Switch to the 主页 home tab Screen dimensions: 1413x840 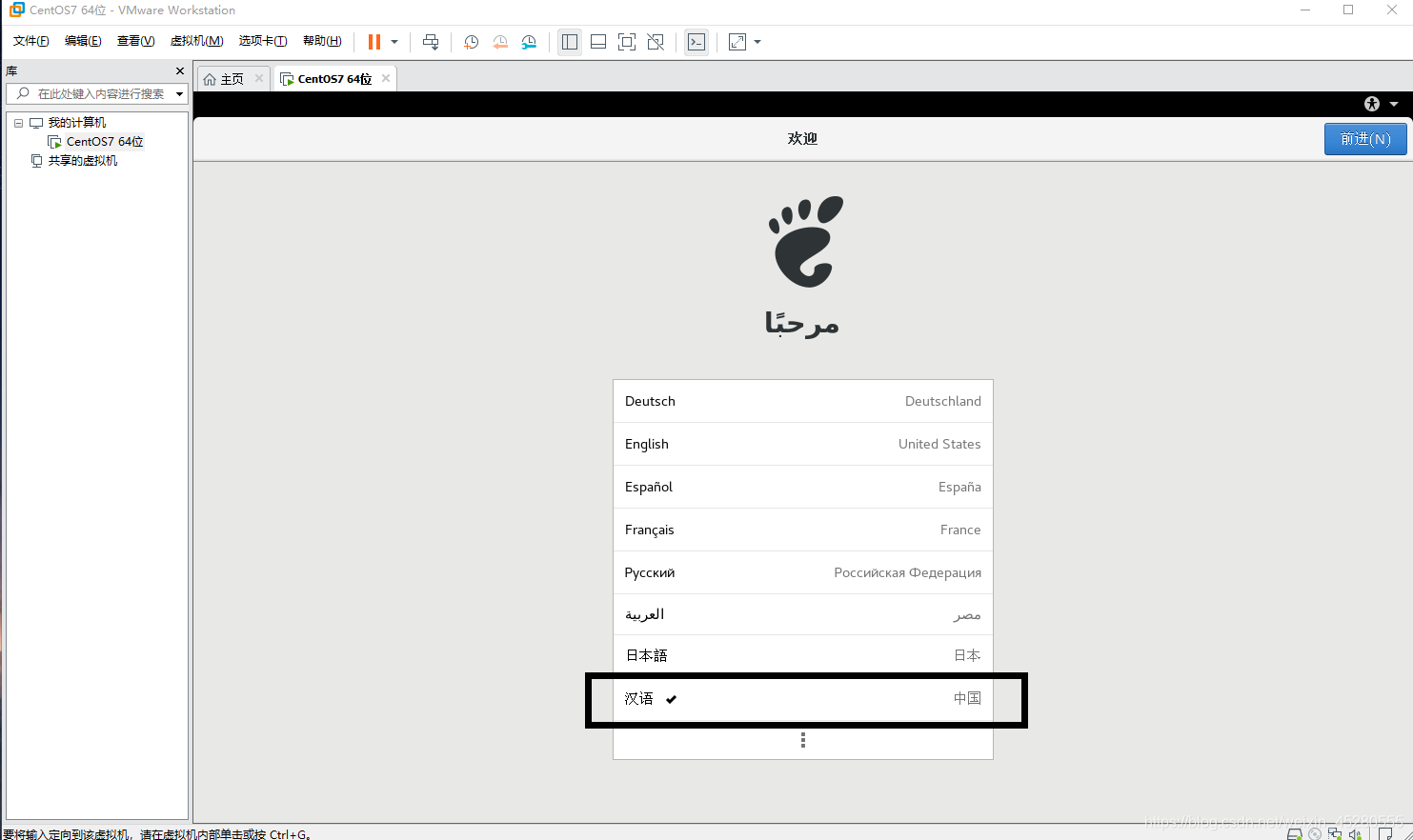232,79
